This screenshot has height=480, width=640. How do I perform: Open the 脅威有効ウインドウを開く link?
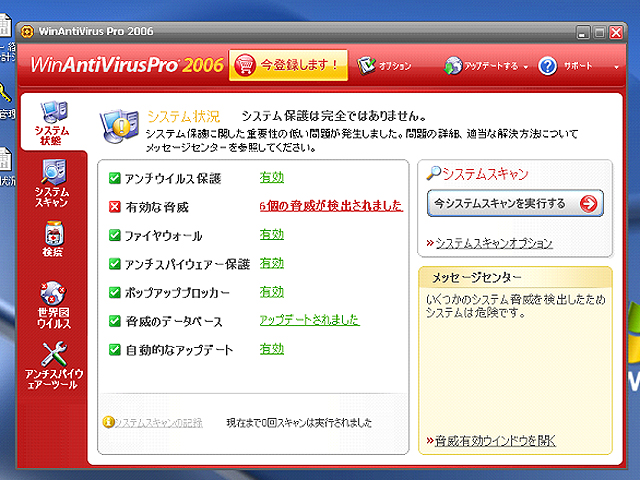(495, 441)
